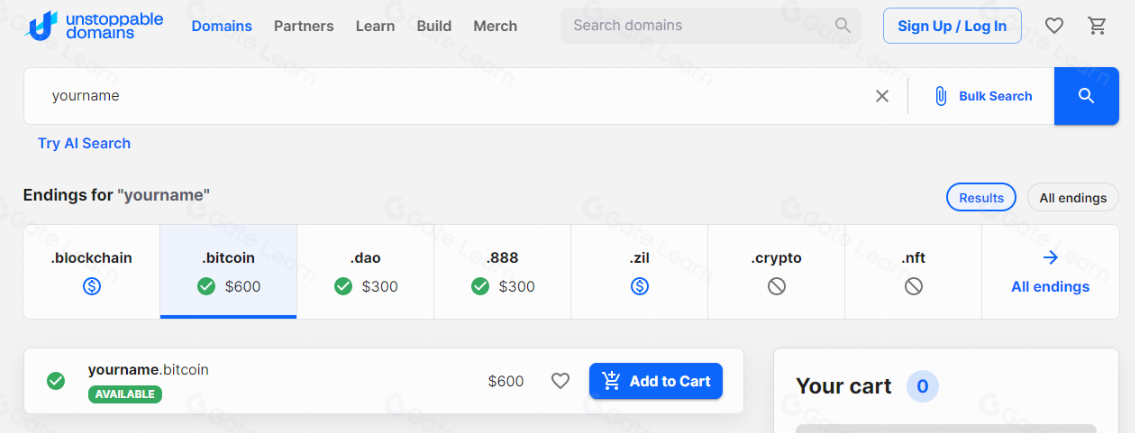Click Sign Up / Log In button
Image resolution: width=1135 pixels, height=433 pixels.
[952, 26]
